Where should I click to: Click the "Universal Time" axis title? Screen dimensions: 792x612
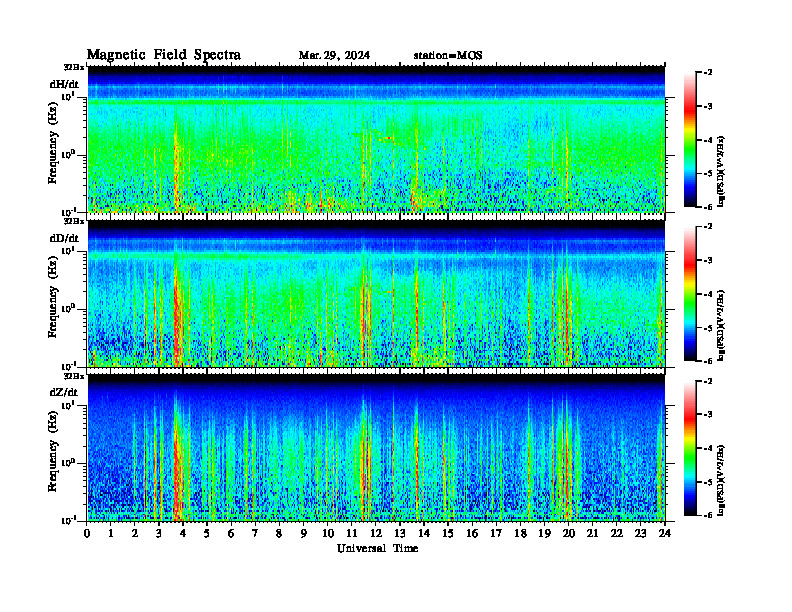tap(377, 548)
